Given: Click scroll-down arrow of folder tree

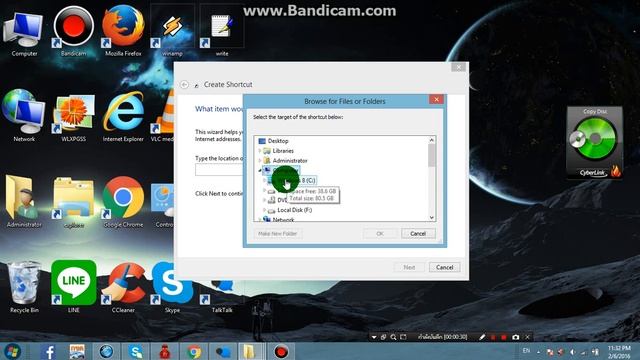Looking at the screenshot, I should [431, 218].
